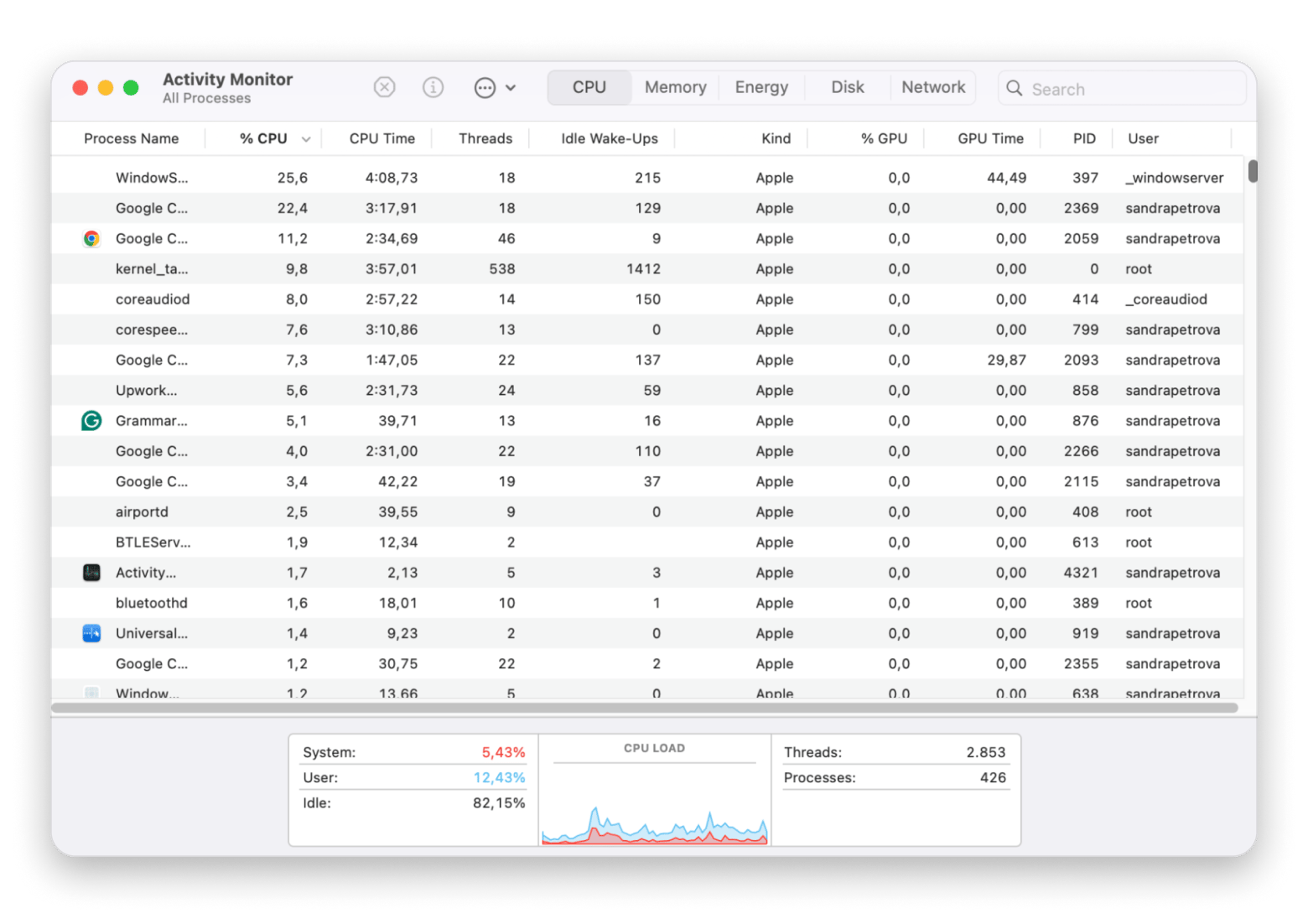
Task: Sort by the PID column header
Action: click(x=1083, y=139)
